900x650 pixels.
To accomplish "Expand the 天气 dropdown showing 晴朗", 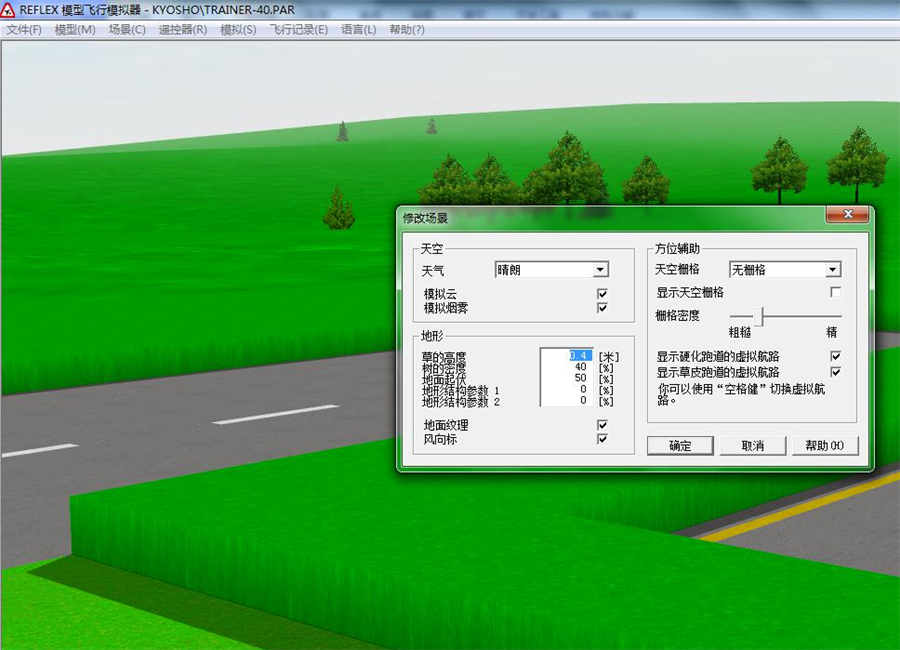I will click(600, 270).
